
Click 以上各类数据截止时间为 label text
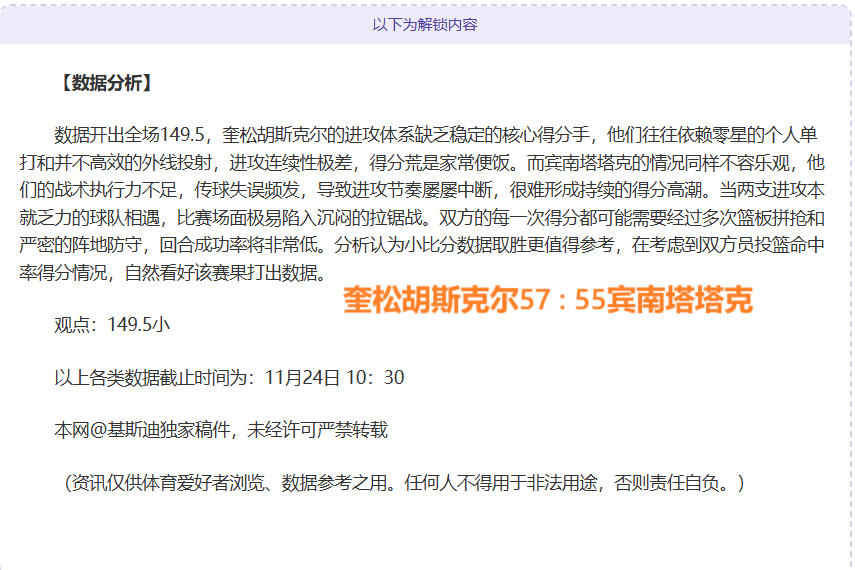154,377
